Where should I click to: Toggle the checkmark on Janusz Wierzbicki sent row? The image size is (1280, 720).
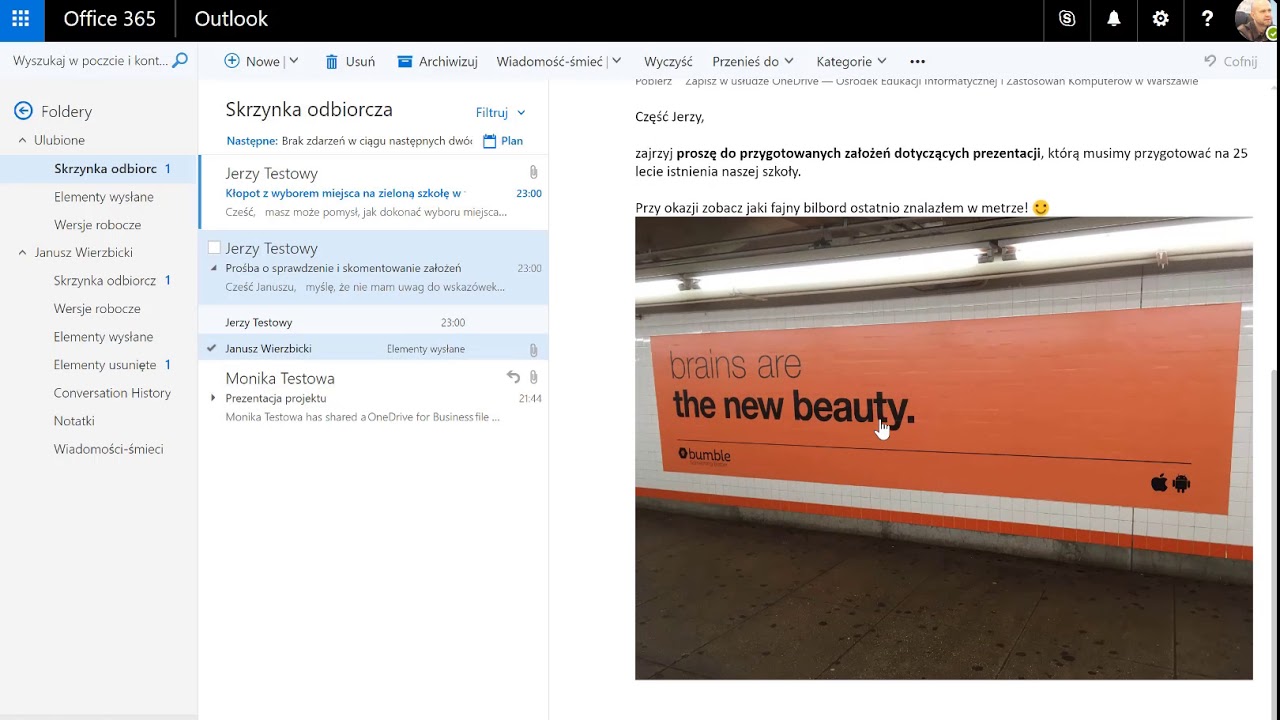click(211, 348)
